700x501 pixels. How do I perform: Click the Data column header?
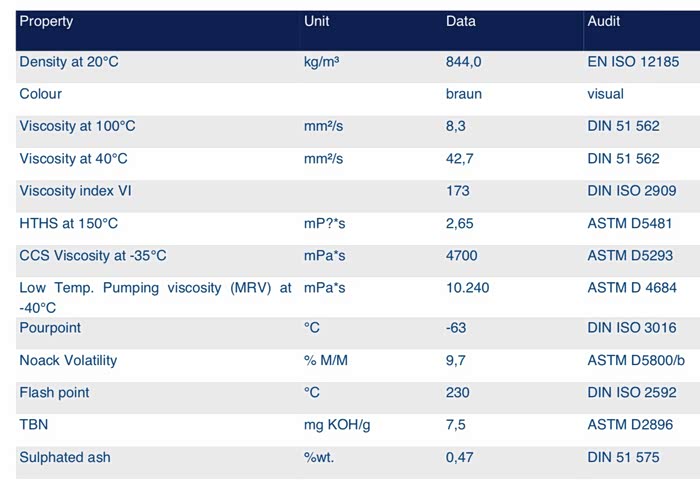(461, 21)
